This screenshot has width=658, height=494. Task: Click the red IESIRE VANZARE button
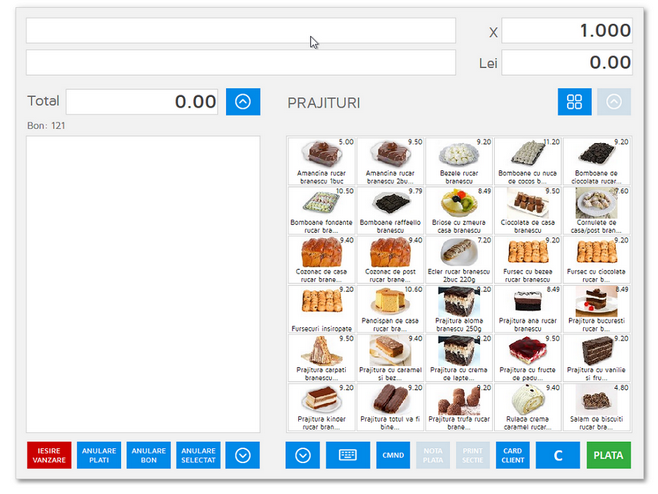[48, 455]
